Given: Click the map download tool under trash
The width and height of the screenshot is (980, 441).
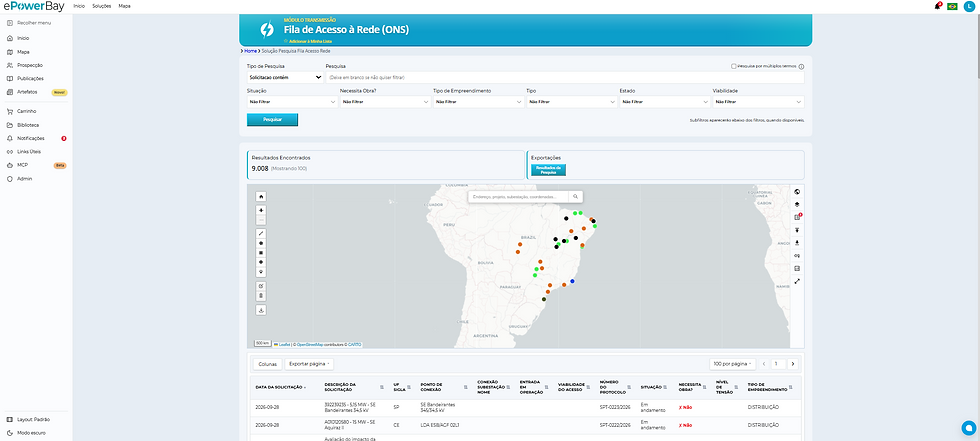Looking at the screenshot, I should coord(261,310).
